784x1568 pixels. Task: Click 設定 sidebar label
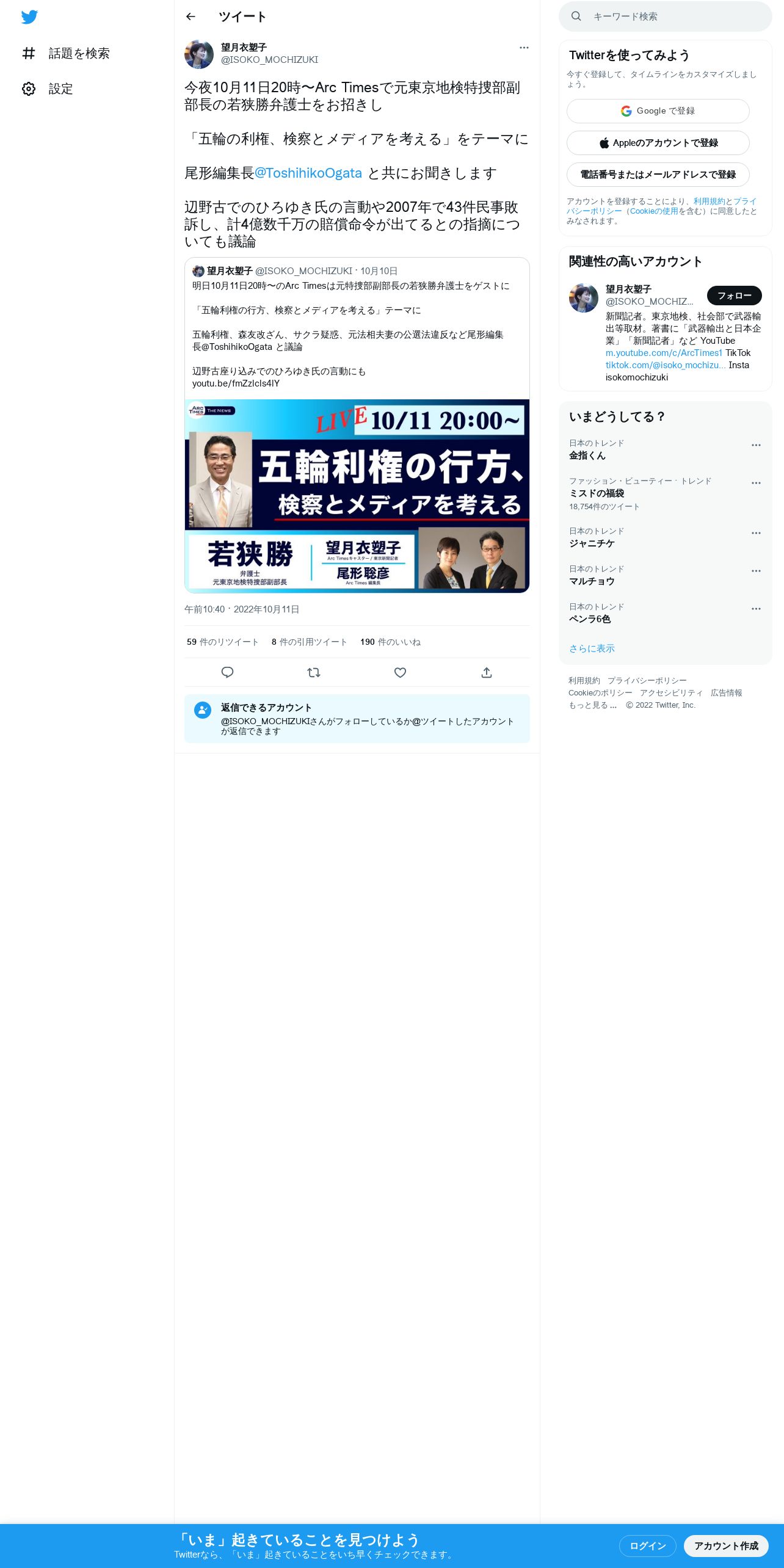point(61,89)
